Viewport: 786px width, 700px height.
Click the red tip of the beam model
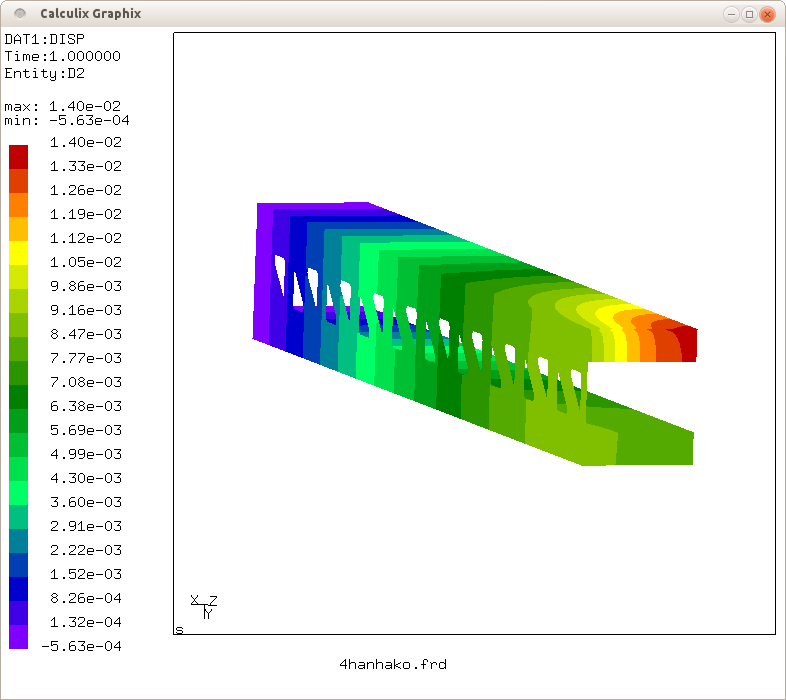pos(688,344)
